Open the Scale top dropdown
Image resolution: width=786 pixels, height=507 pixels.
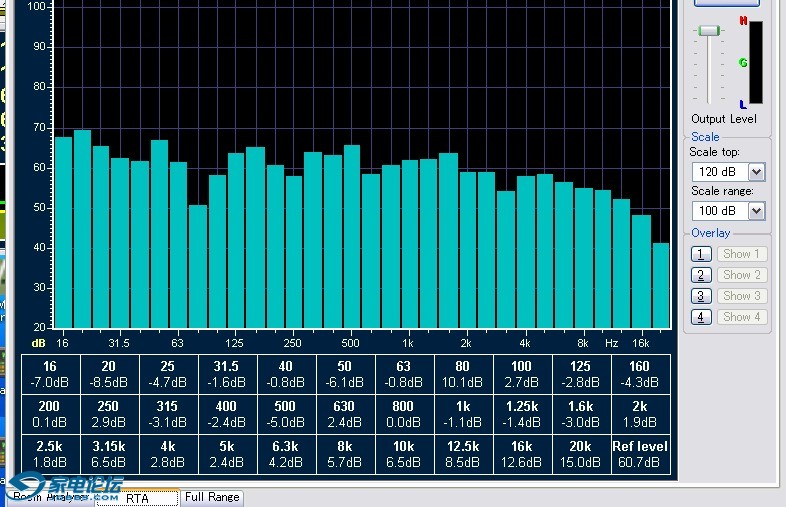point(756,172)
